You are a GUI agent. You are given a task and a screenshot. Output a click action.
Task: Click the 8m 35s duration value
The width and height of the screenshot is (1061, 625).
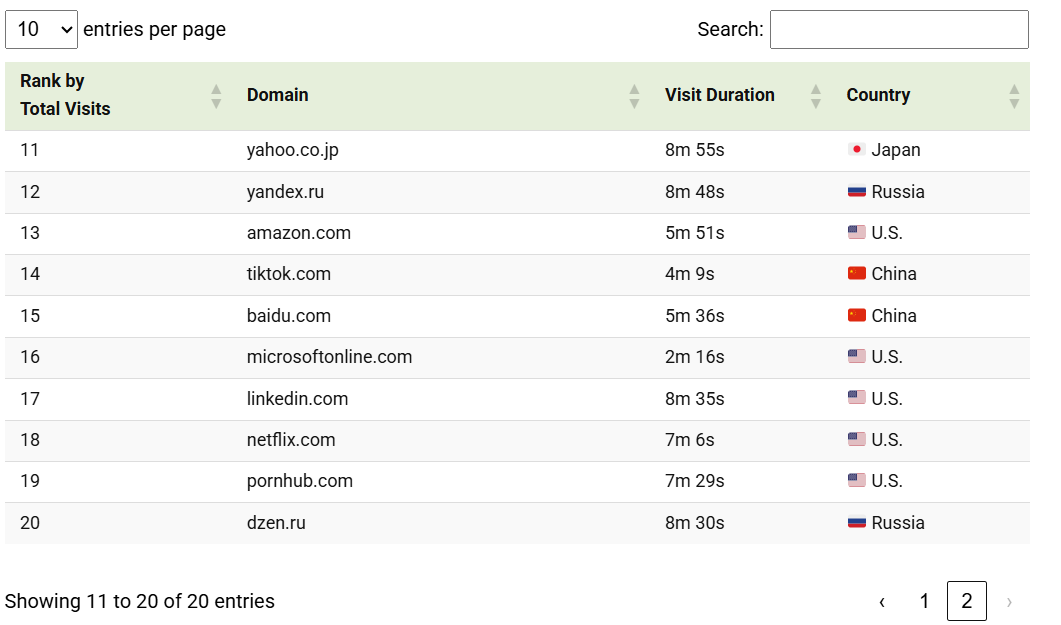tap(694, 398)
